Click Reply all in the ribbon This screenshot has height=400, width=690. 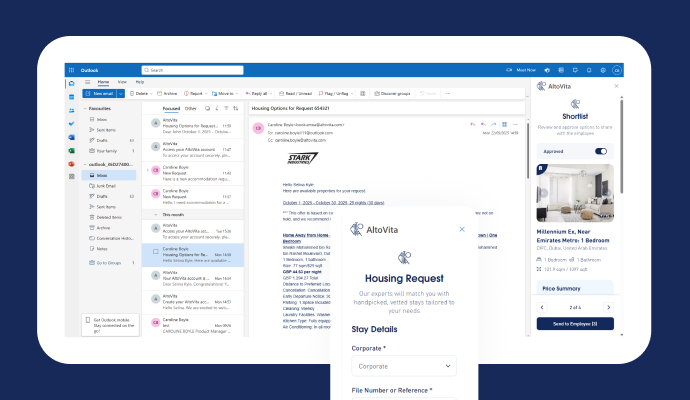[257, 93]
